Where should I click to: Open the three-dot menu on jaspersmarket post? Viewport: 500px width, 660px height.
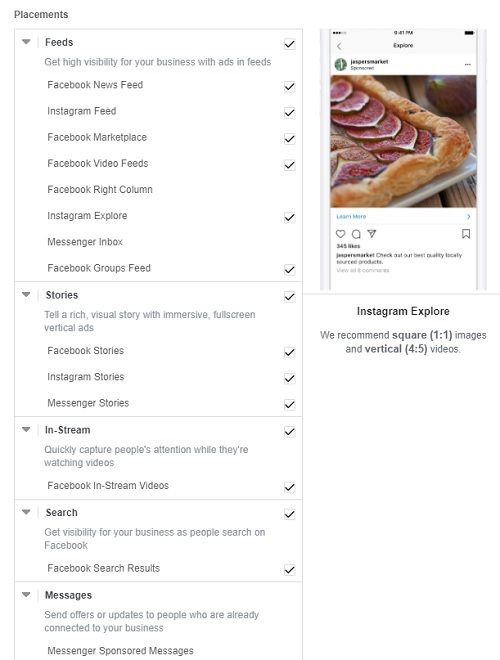(468, 64)
